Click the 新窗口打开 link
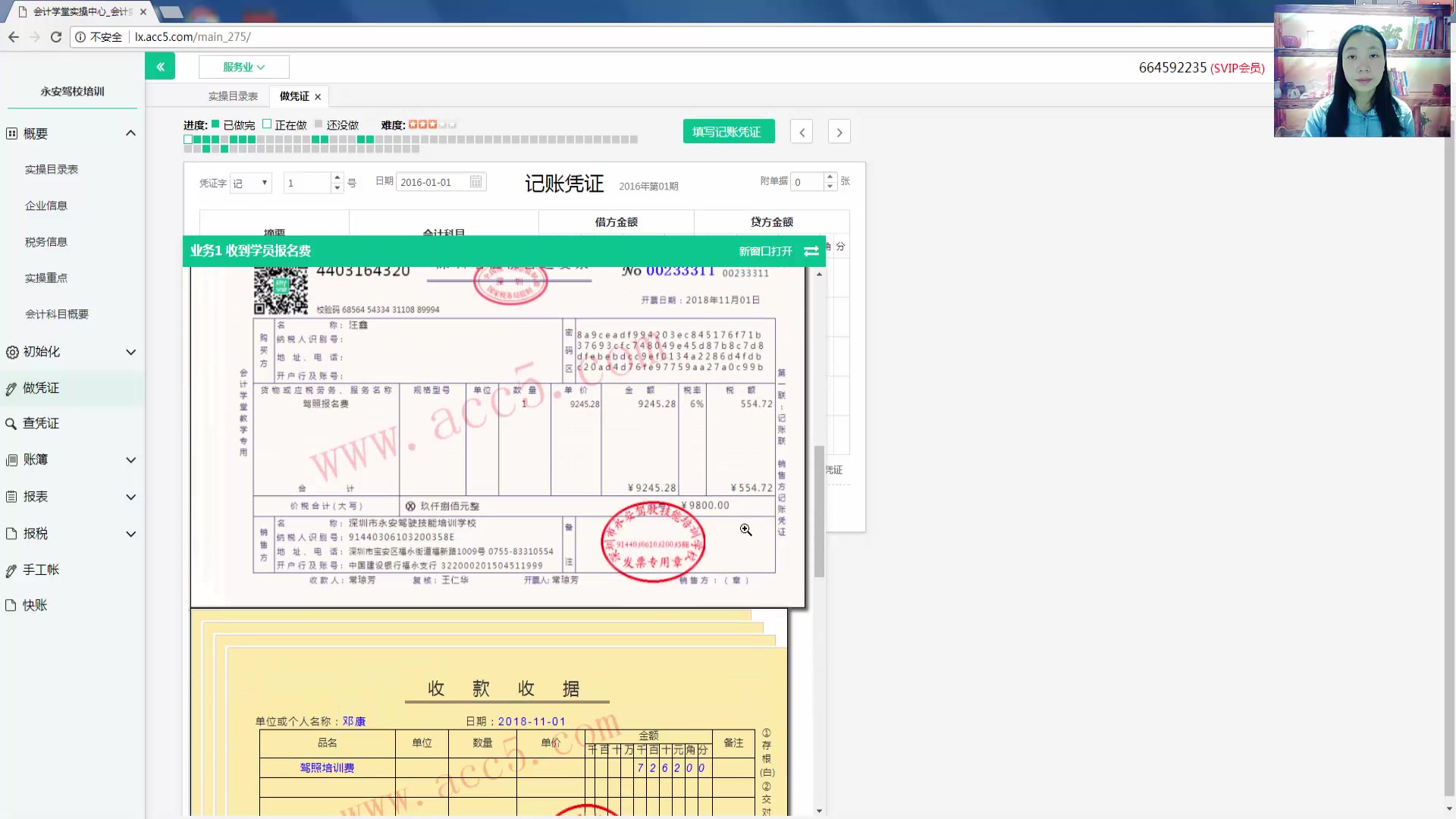 (x=765, y=251)
